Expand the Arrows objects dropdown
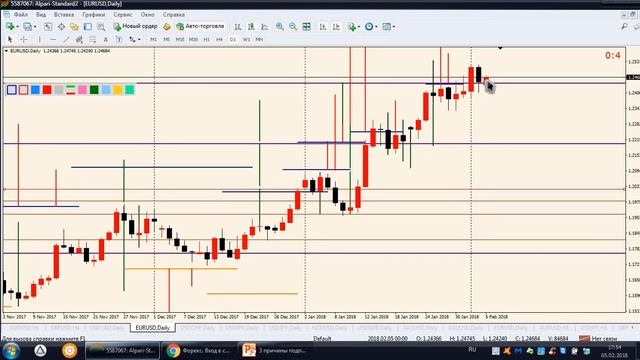640x360 pixels. tap(139, 40)
